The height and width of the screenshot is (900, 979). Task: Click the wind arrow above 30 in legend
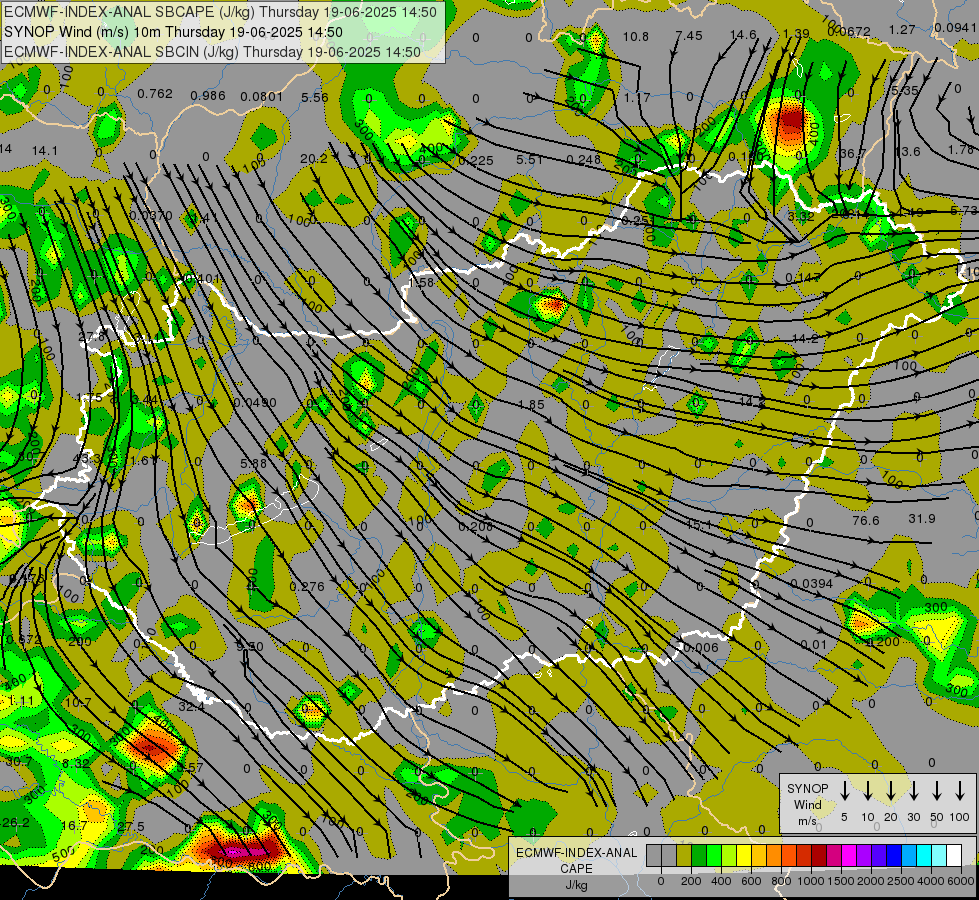pyautogui.click(x=913, y=791)
